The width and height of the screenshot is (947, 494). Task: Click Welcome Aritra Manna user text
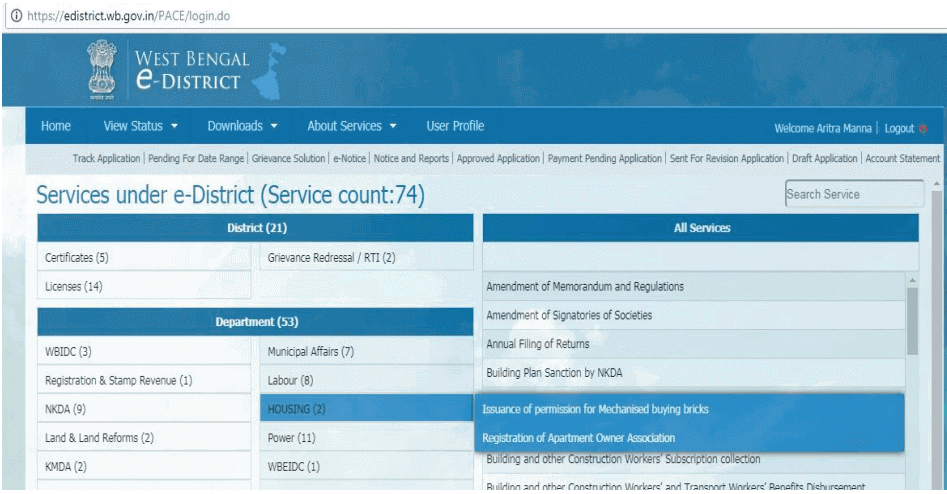(x=823, y=129)
